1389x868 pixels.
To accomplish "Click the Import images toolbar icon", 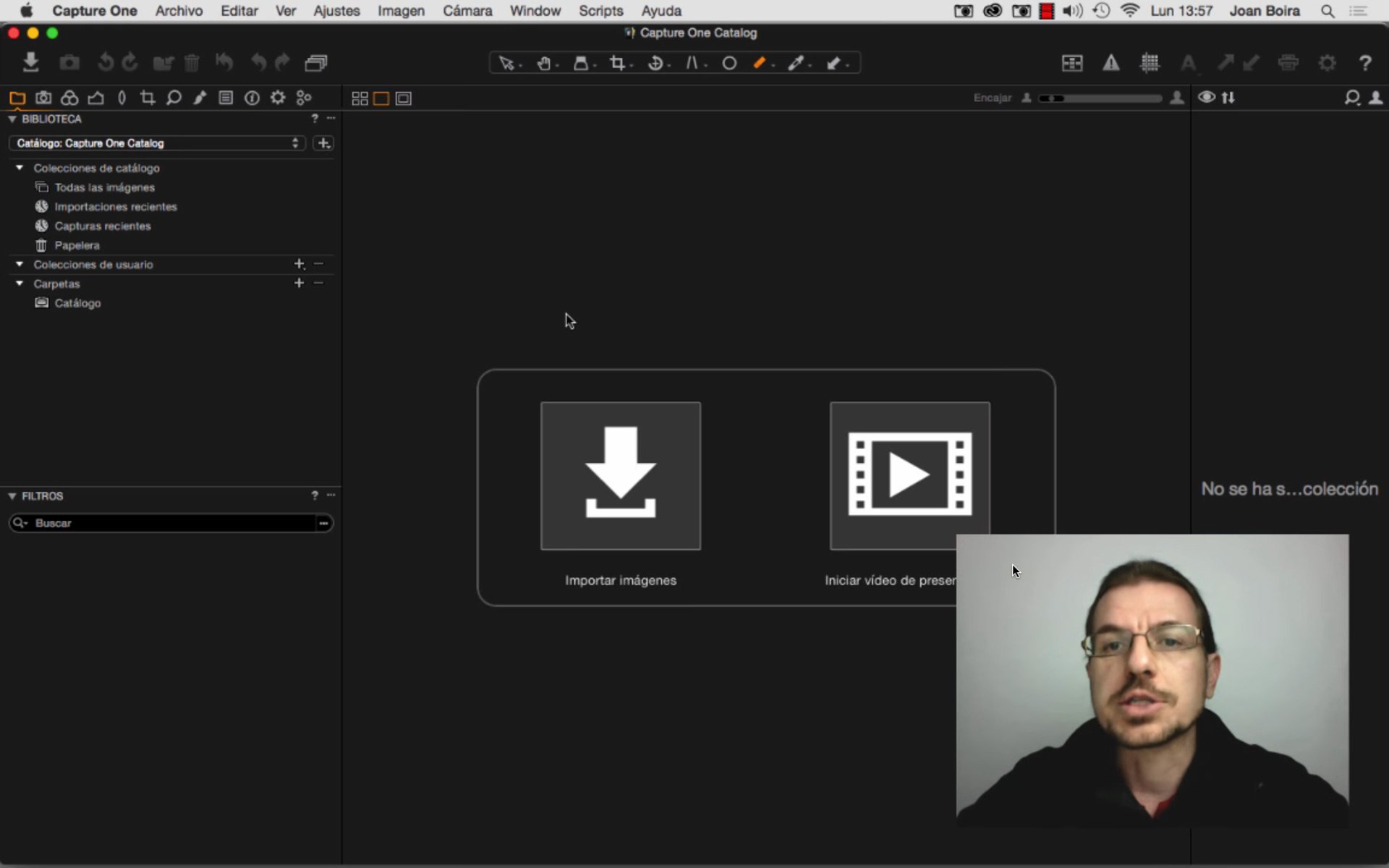I will click(x=30, y=63).
